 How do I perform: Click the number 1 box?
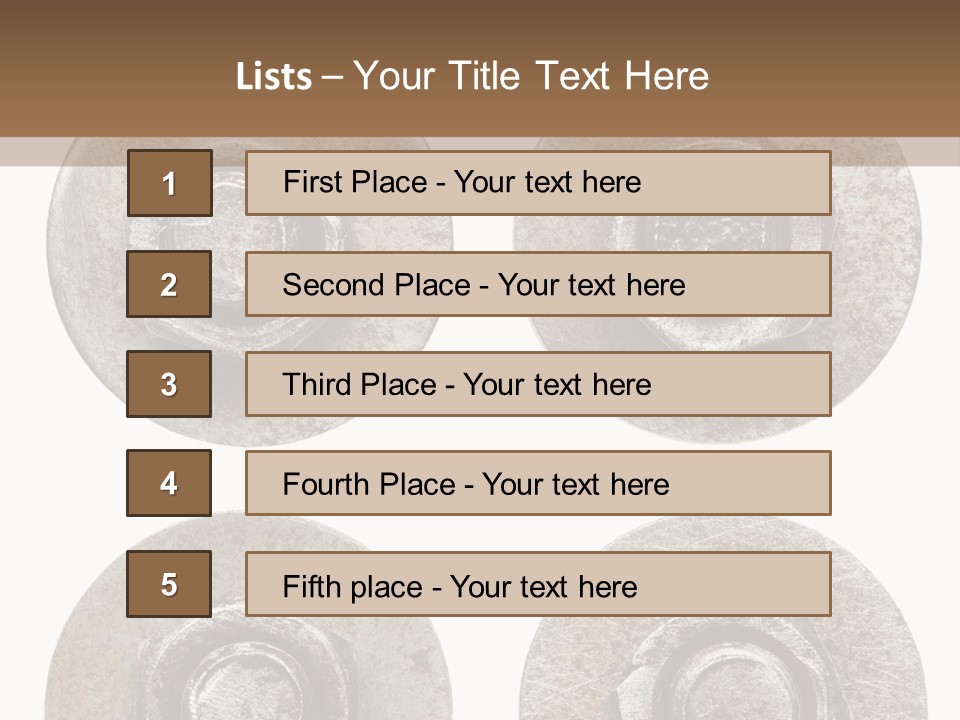pos(169,183)
